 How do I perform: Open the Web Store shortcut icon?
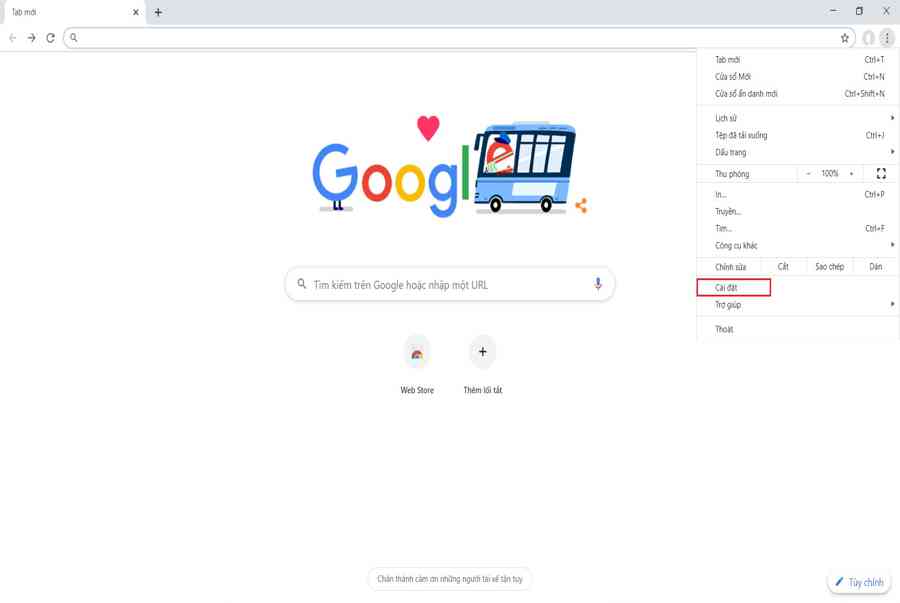coord(417,352)
